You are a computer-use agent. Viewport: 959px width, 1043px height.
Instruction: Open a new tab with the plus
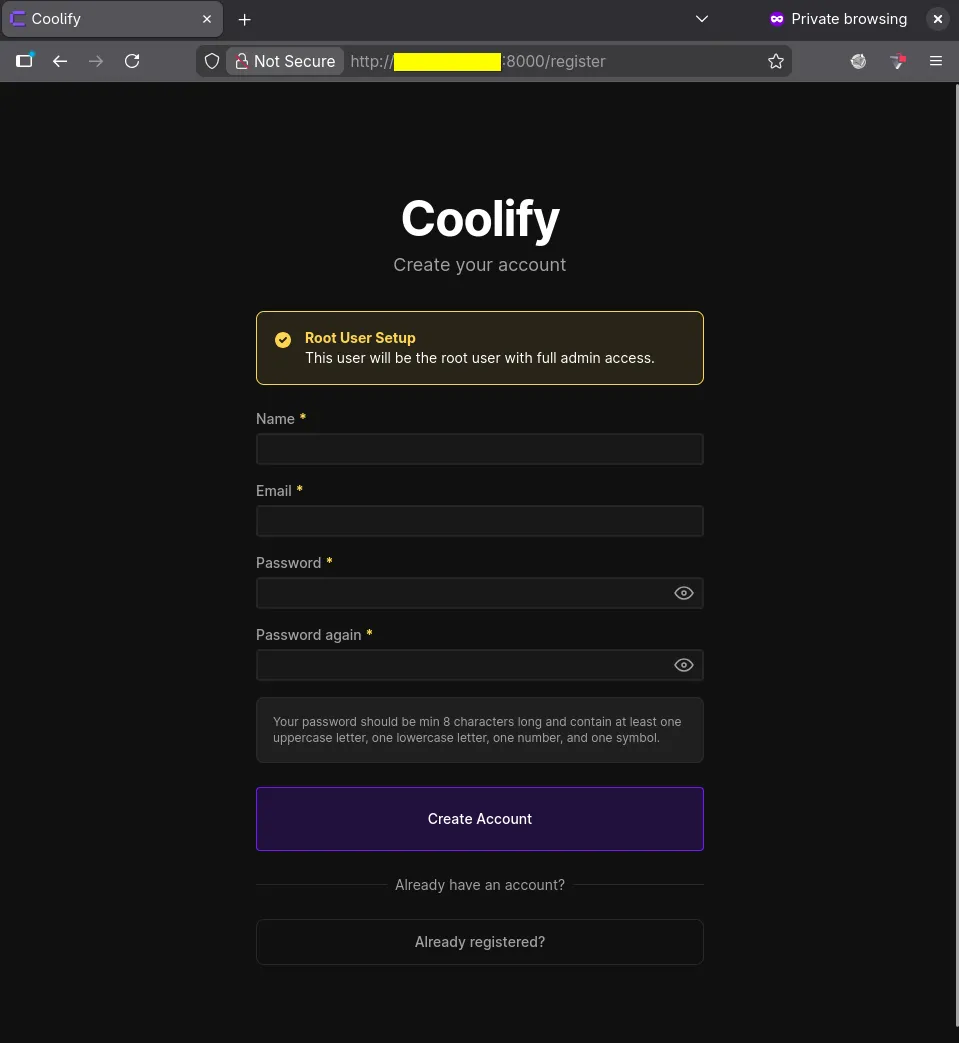244,19
